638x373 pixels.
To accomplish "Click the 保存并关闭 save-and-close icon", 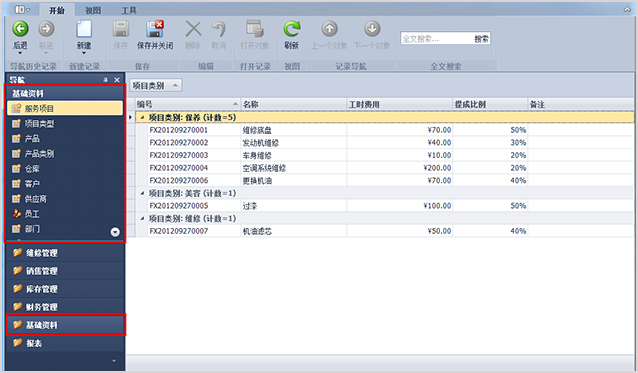I will pyautogui.click(x=155, y=29).
